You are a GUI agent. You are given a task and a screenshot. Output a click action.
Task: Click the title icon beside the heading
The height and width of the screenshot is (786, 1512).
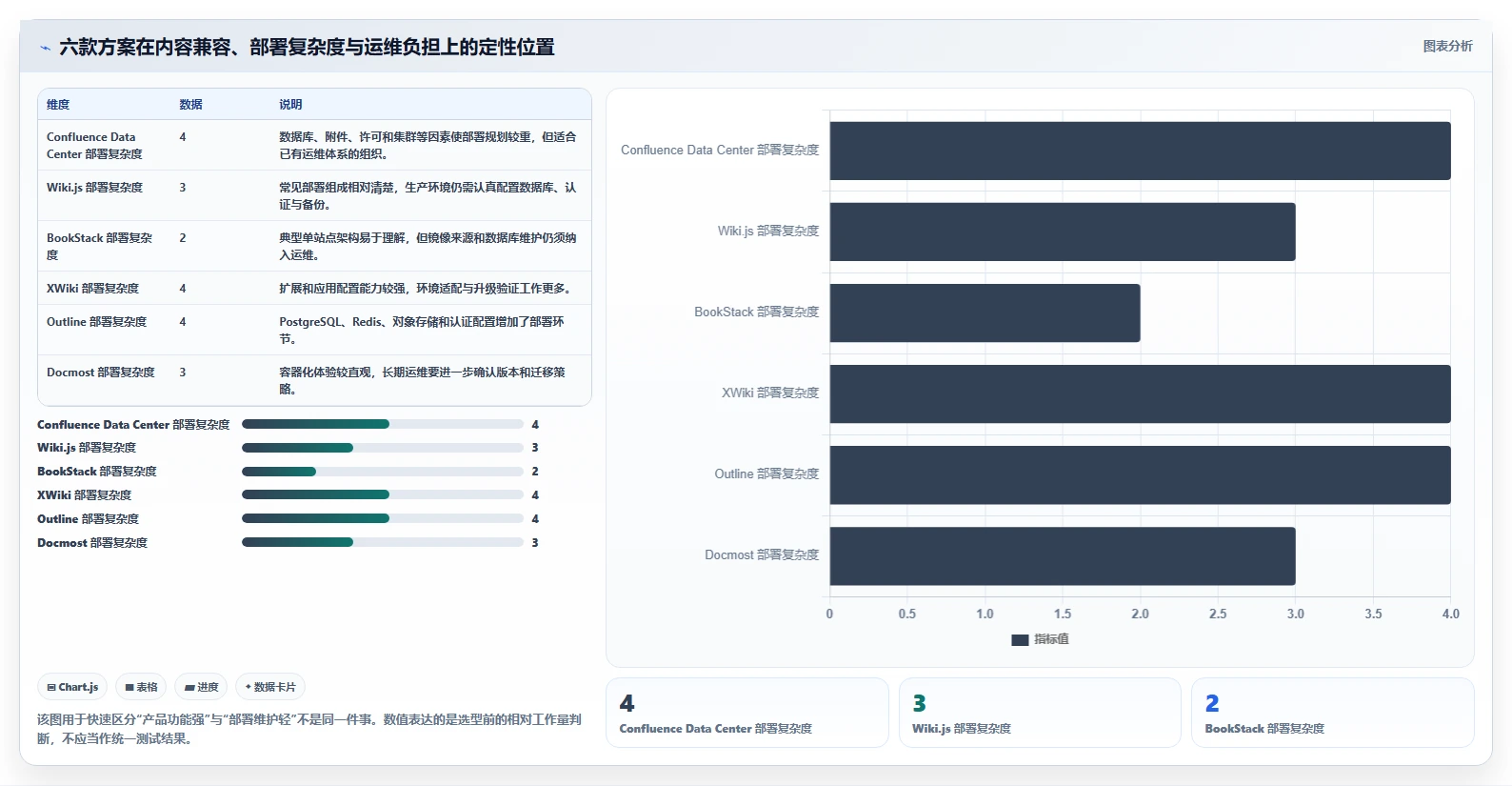coord(45,48)
